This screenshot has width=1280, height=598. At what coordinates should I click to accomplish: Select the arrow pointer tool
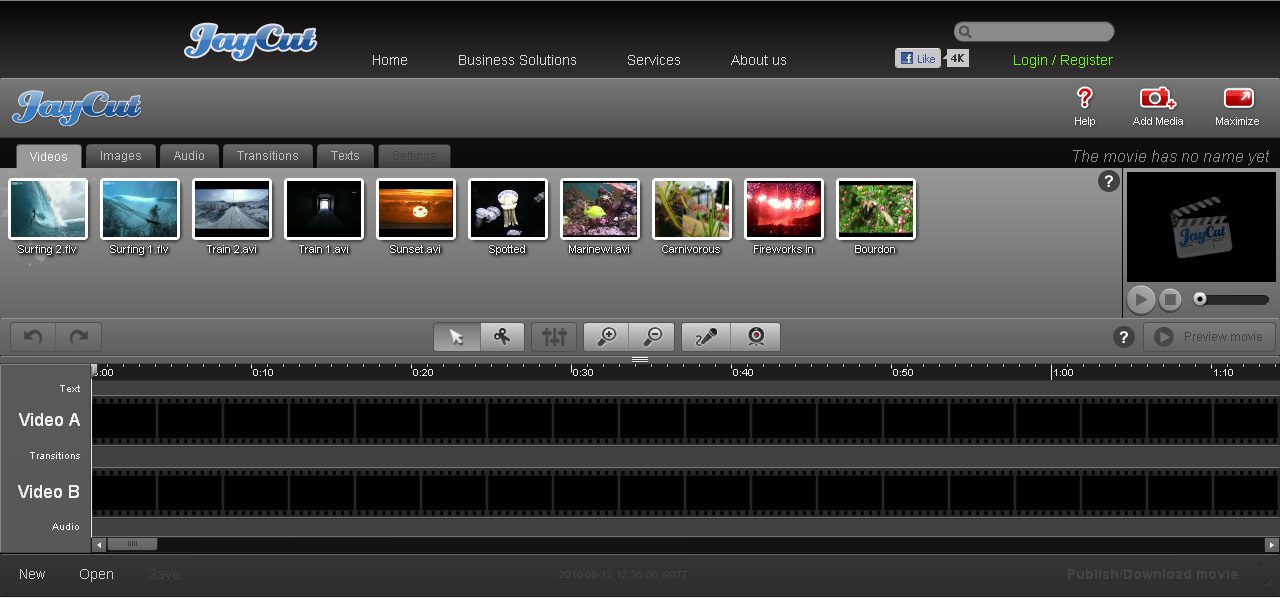tap(457, 337)
